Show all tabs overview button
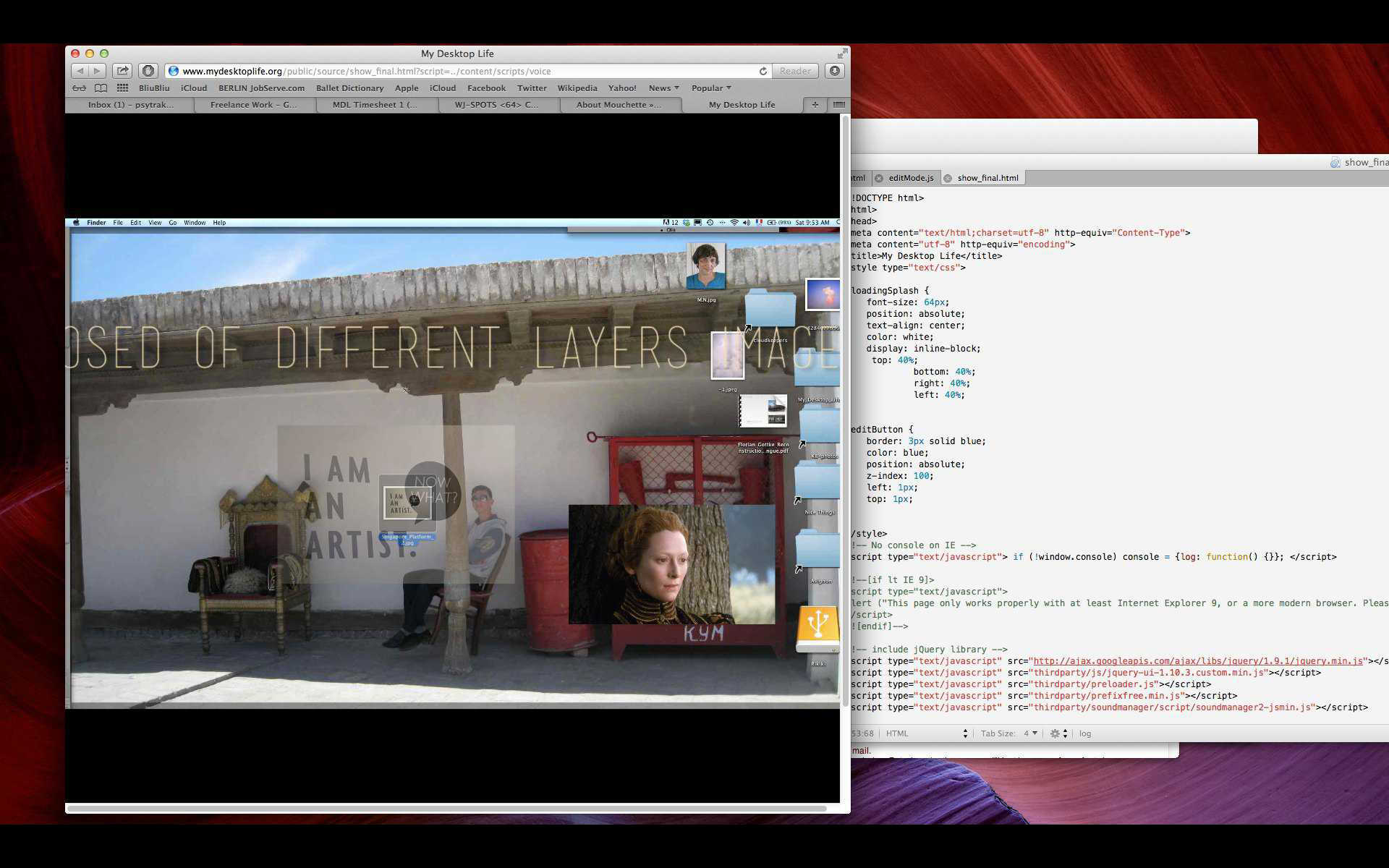 tap(838, 105)
